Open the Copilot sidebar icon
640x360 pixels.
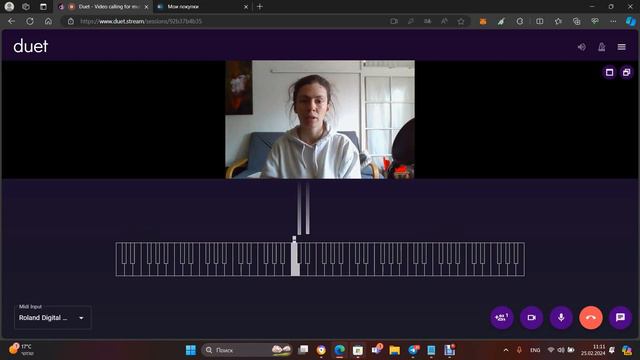(631, 21)
